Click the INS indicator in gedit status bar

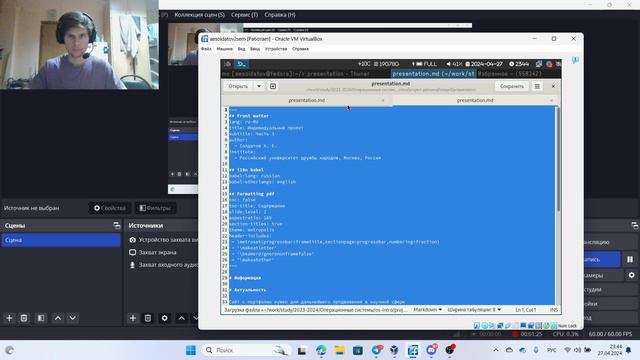[x=553, y=310]
